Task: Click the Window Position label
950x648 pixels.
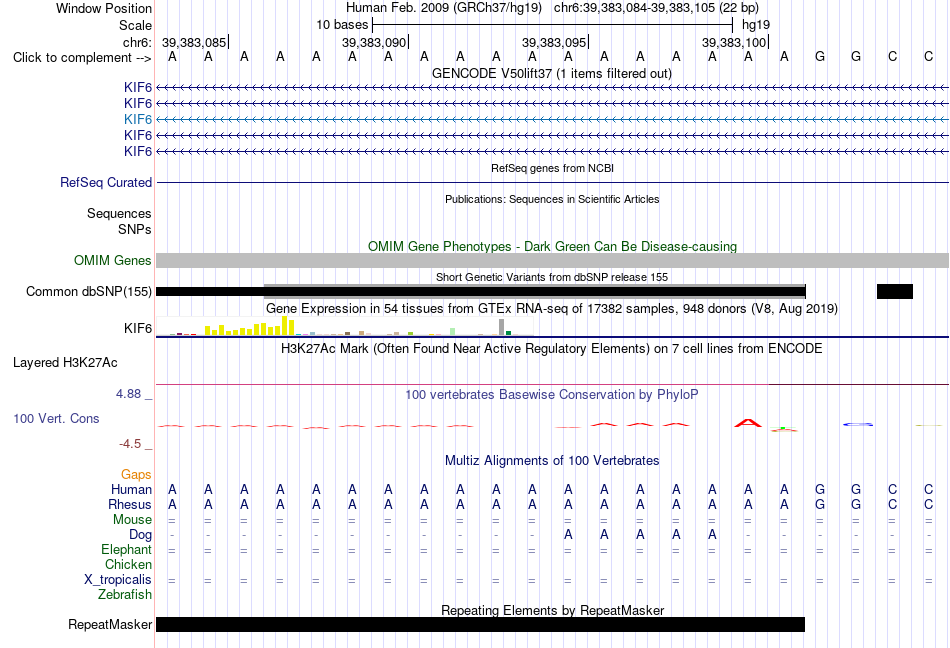Action: [104, 8]
